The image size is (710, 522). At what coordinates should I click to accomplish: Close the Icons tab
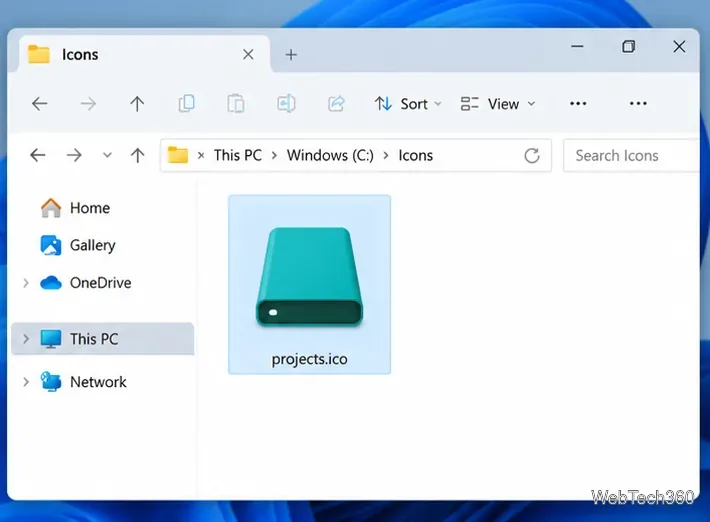(x=248, y=54)
